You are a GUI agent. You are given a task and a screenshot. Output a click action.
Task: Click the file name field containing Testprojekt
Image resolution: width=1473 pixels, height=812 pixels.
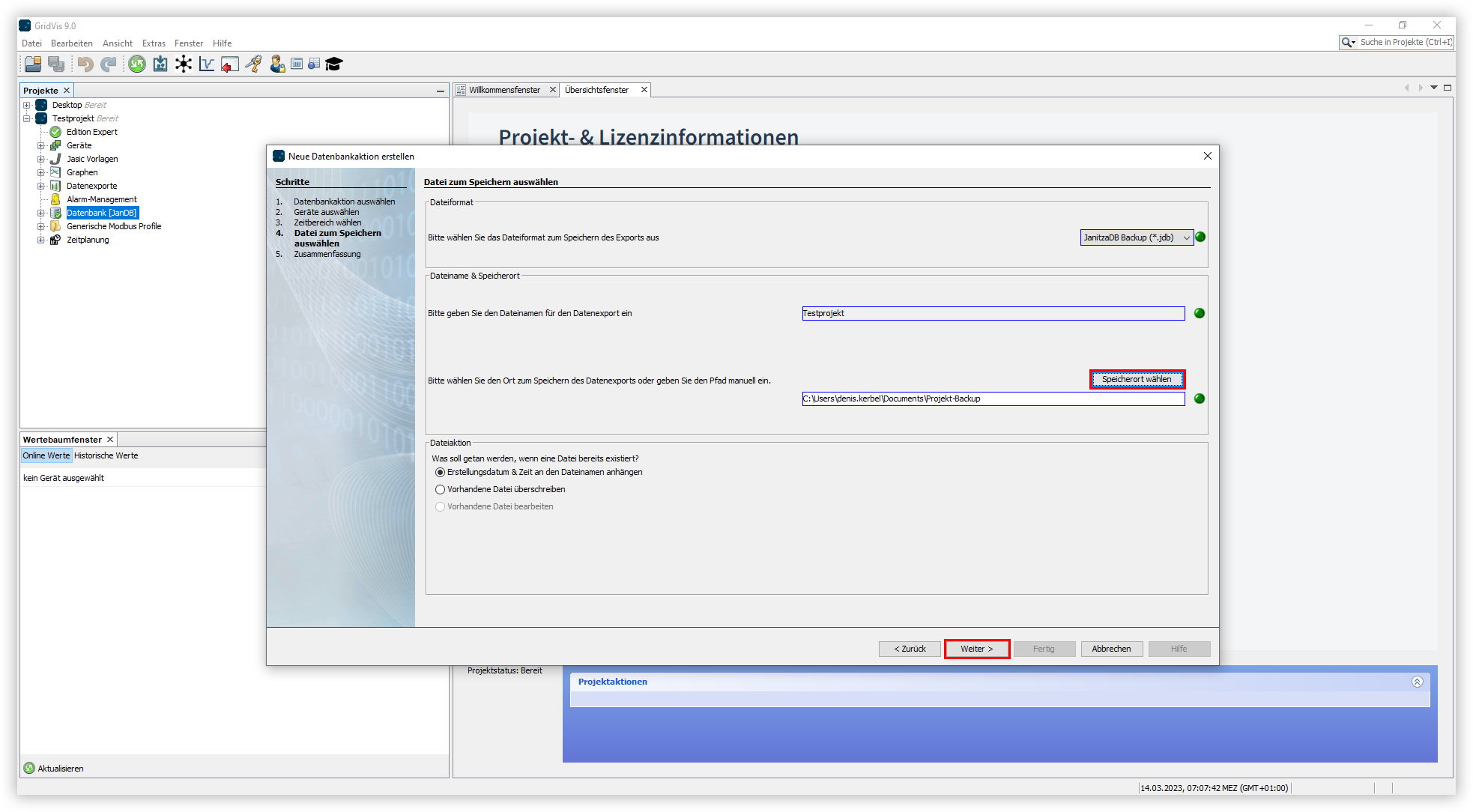click(993, 314)
